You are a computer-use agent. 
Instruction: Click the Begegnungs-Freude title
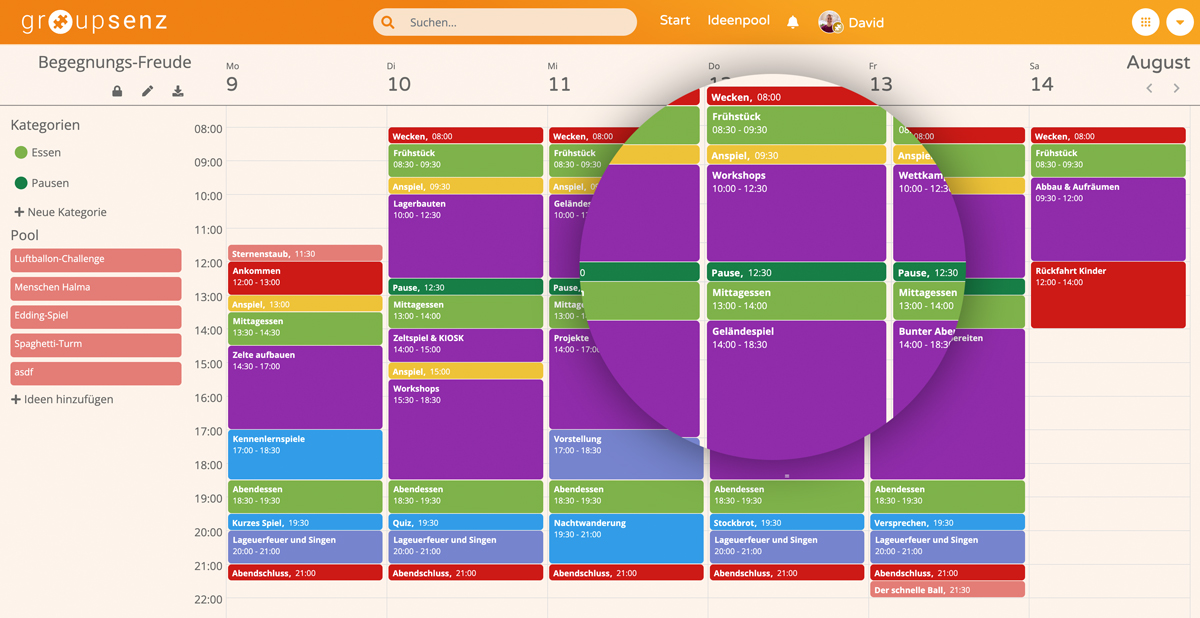(114, 62)
